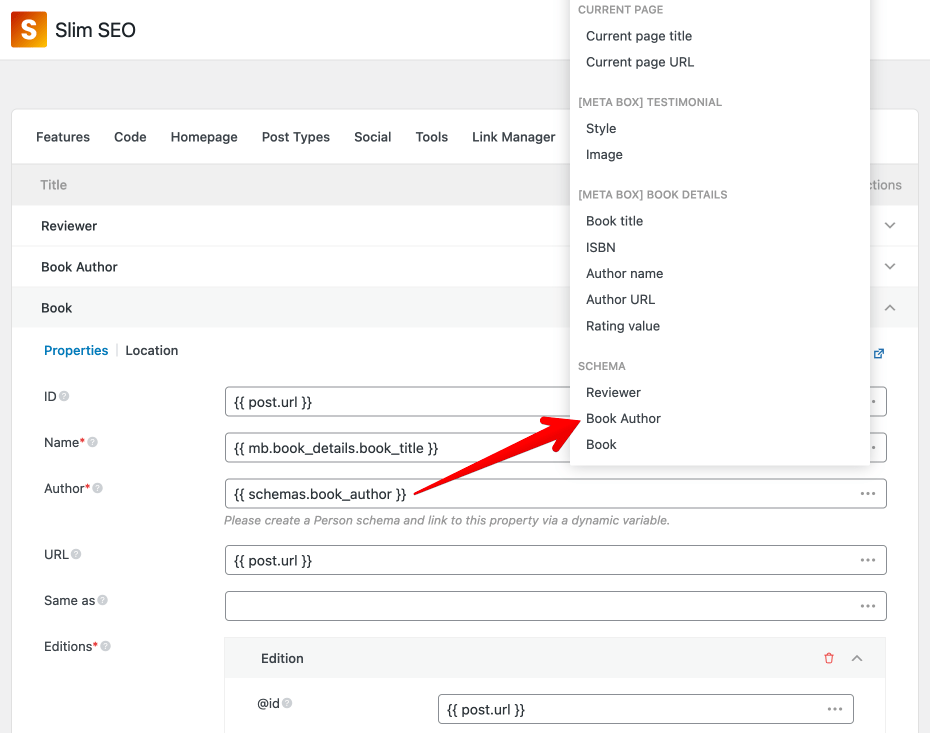
Task: Select the Properties sub-tab
Action: pos(76,350)
